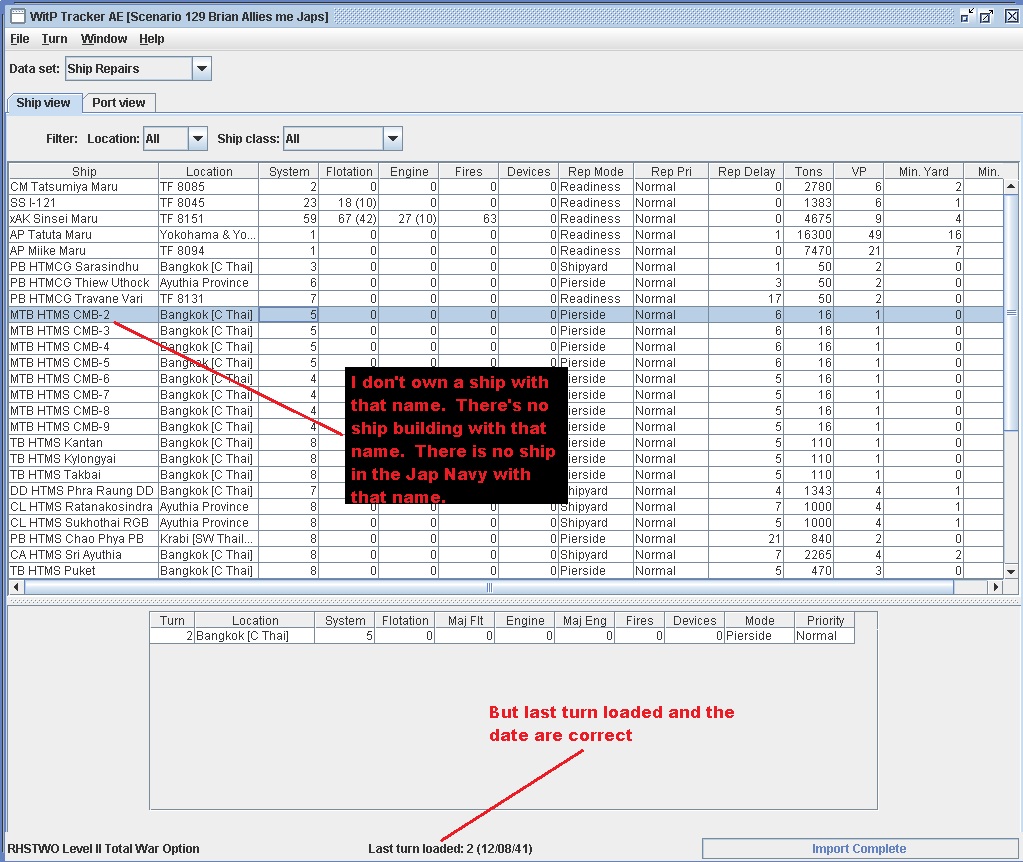Image resolution: width=1023 pixels, height=862 pixels.
Task: Click the vertical scrollbar down arrow
Action: pyautogui.click(x=1011, y=572)
